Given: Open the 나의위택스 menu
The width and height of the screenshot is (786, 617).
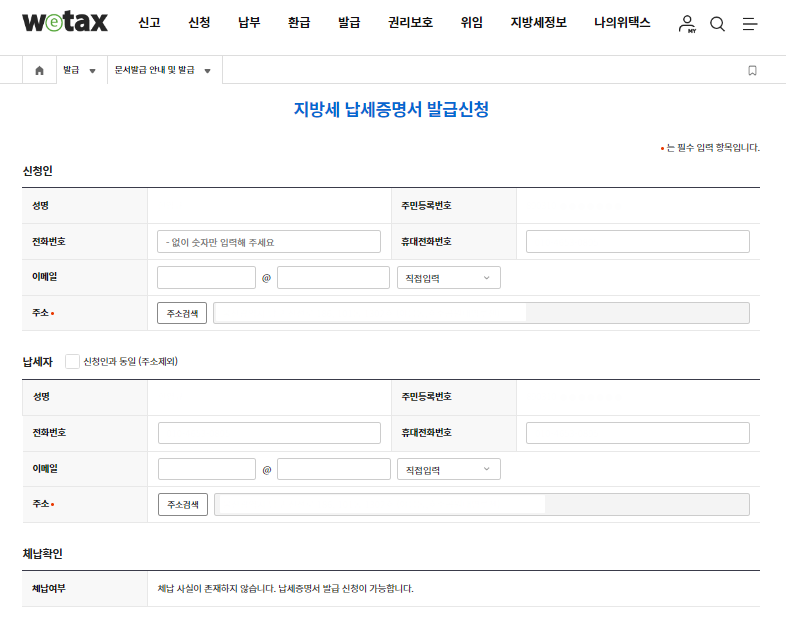Looking at the screenshot, I should pyautogui.click(x=622, y=23).
